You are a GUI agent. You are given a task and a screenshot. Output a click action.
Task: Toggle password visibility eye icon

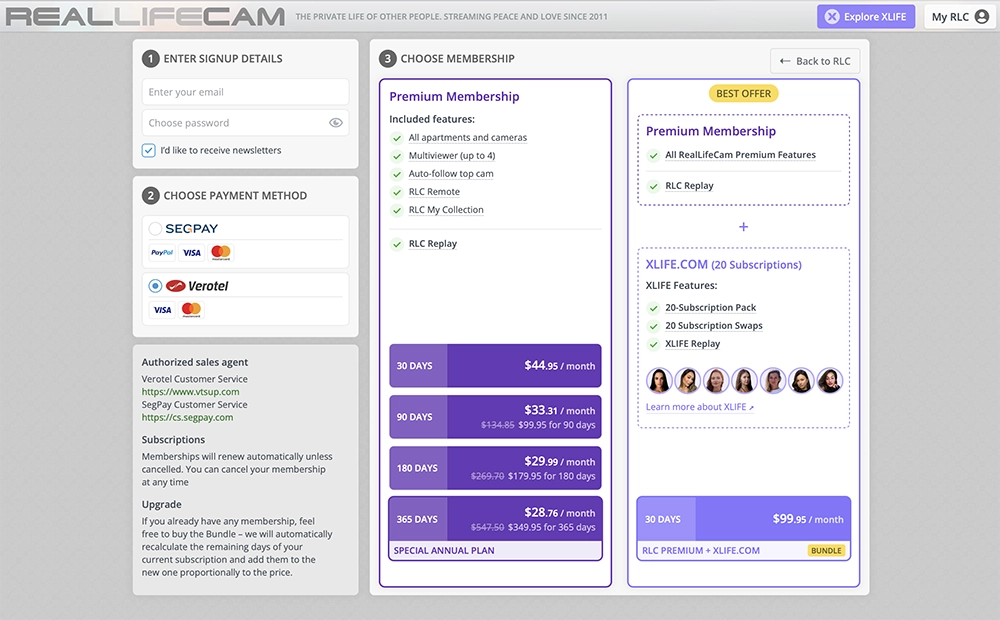pyautogui.click(x=335, y=122)
